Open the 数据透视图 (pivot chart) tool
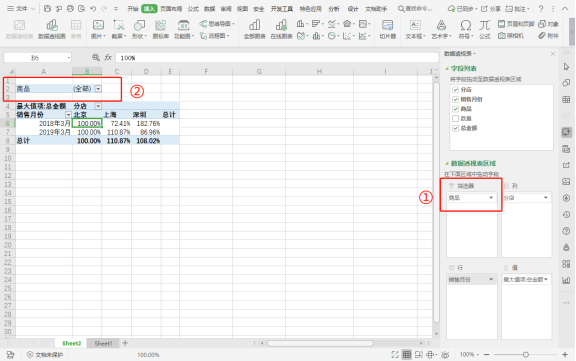This screenshot has width=576, height=361. (x=52, y=29)
